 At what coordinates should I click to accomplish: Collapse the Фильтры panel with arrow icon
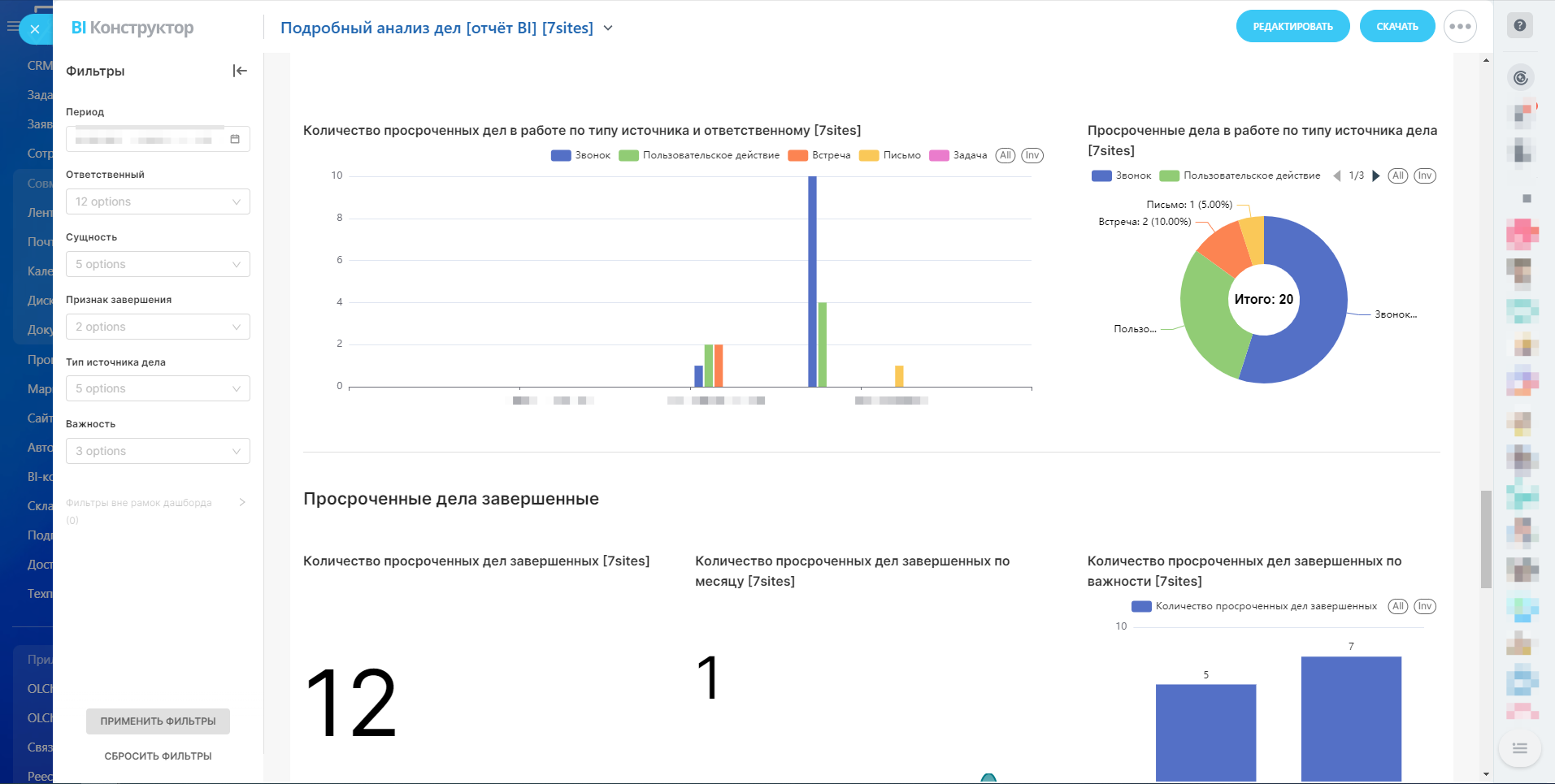tap(240, 71)
